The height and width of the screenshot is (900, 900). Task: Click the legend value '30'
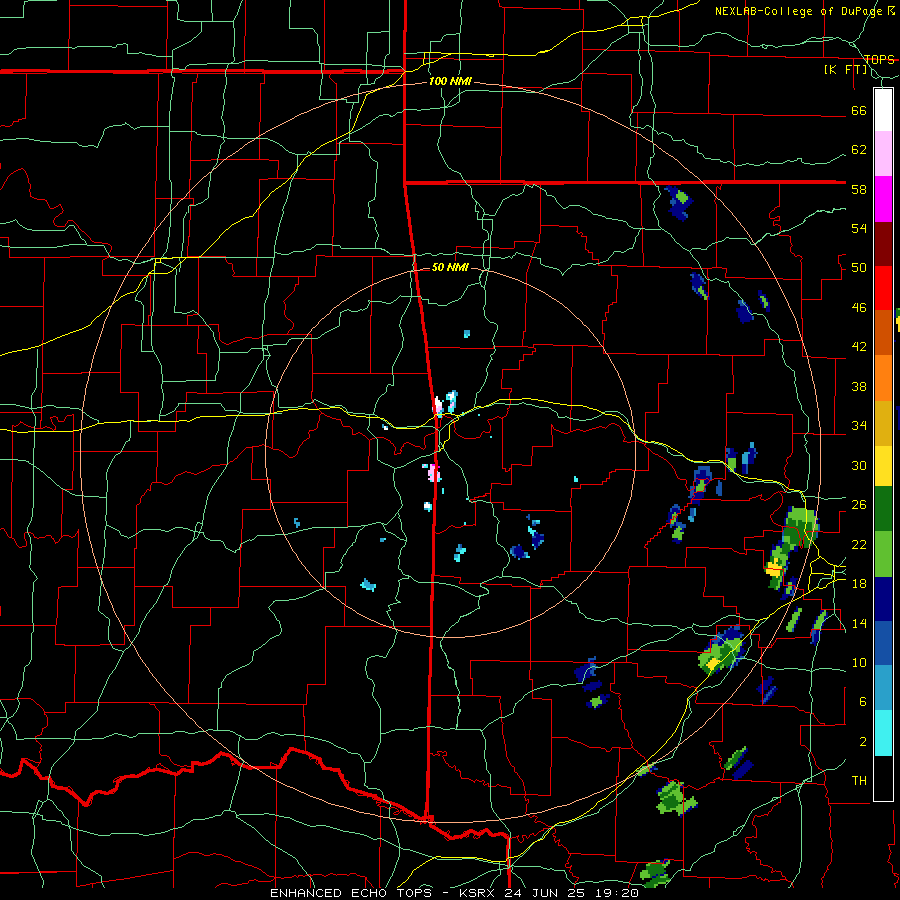point(859,465)
